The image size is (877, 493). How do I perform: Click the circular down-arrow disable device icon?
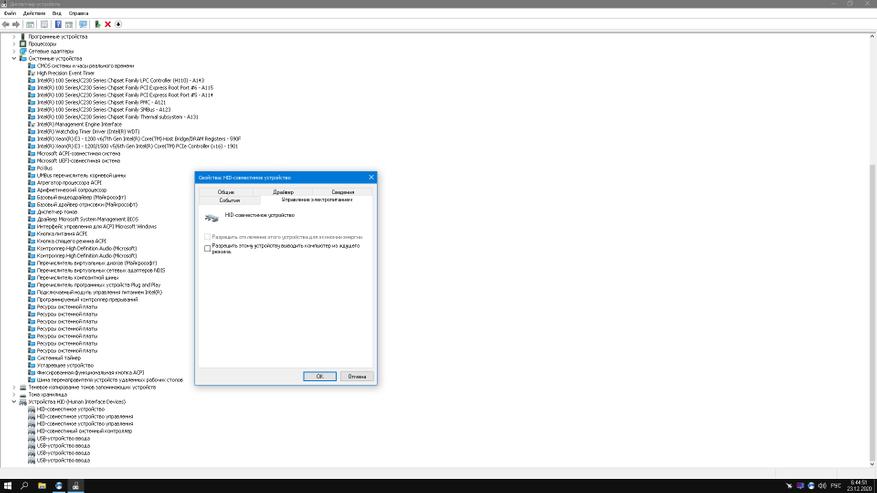(x=119, y=24)
